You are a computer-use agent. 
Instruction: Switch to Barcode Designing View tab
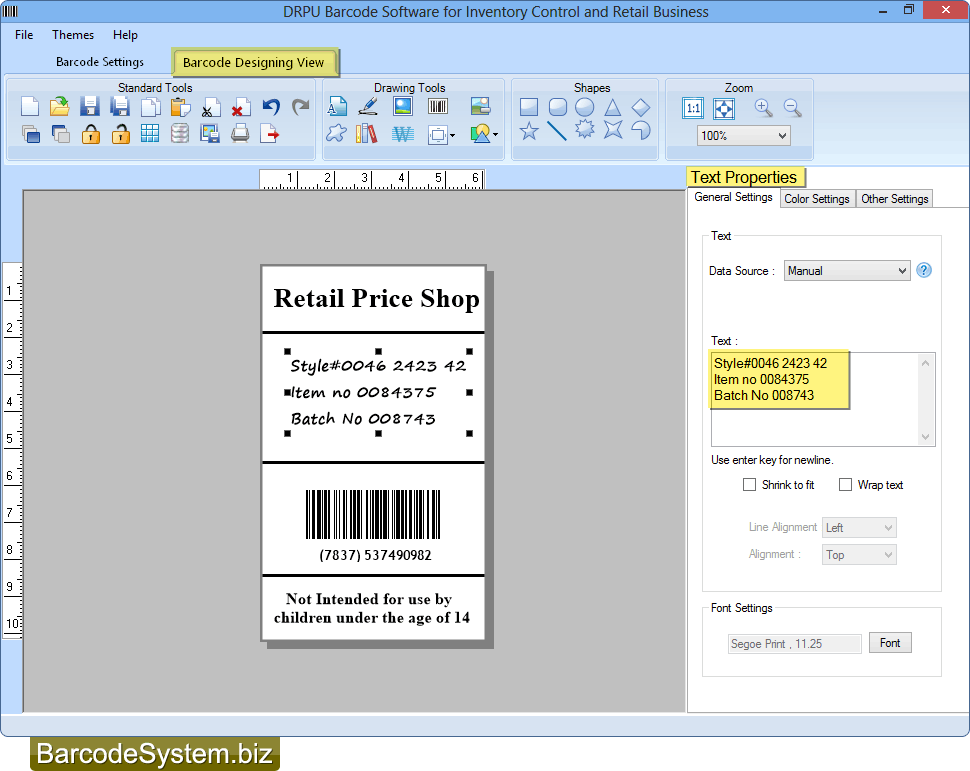(254, 62)
